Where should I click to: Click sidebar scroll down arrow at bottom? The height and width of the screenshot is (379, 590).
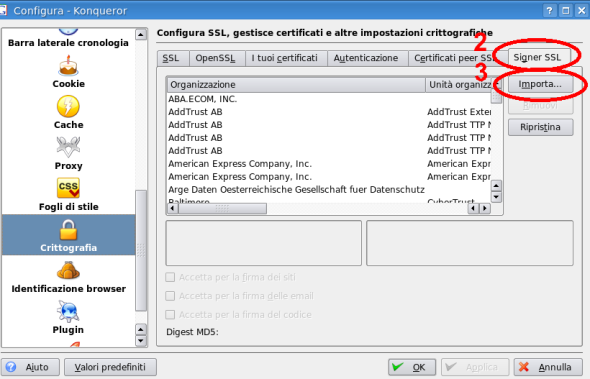(x=141, y=341)
